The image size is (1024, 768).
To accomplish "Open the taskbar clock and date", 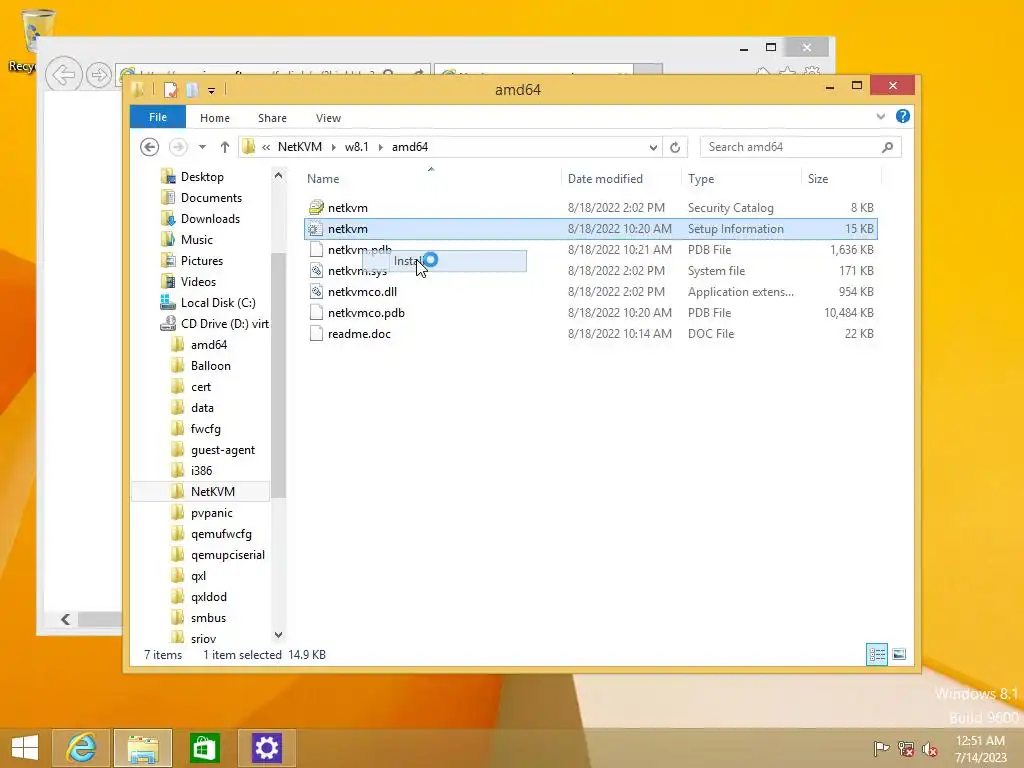I will (x=980, y=748).
